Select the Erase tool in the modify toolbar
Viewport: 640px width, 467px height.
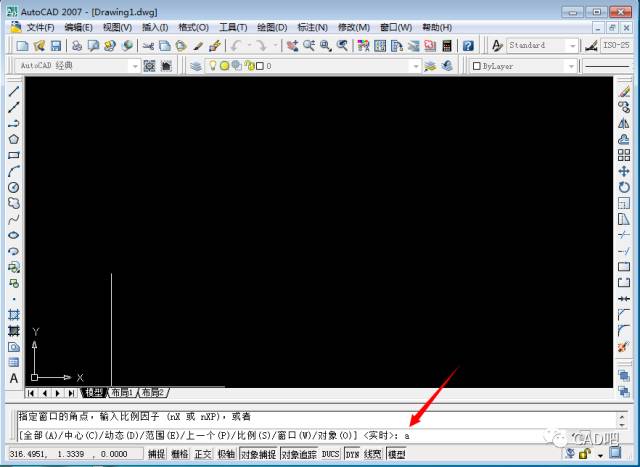[x=624, y=91]
